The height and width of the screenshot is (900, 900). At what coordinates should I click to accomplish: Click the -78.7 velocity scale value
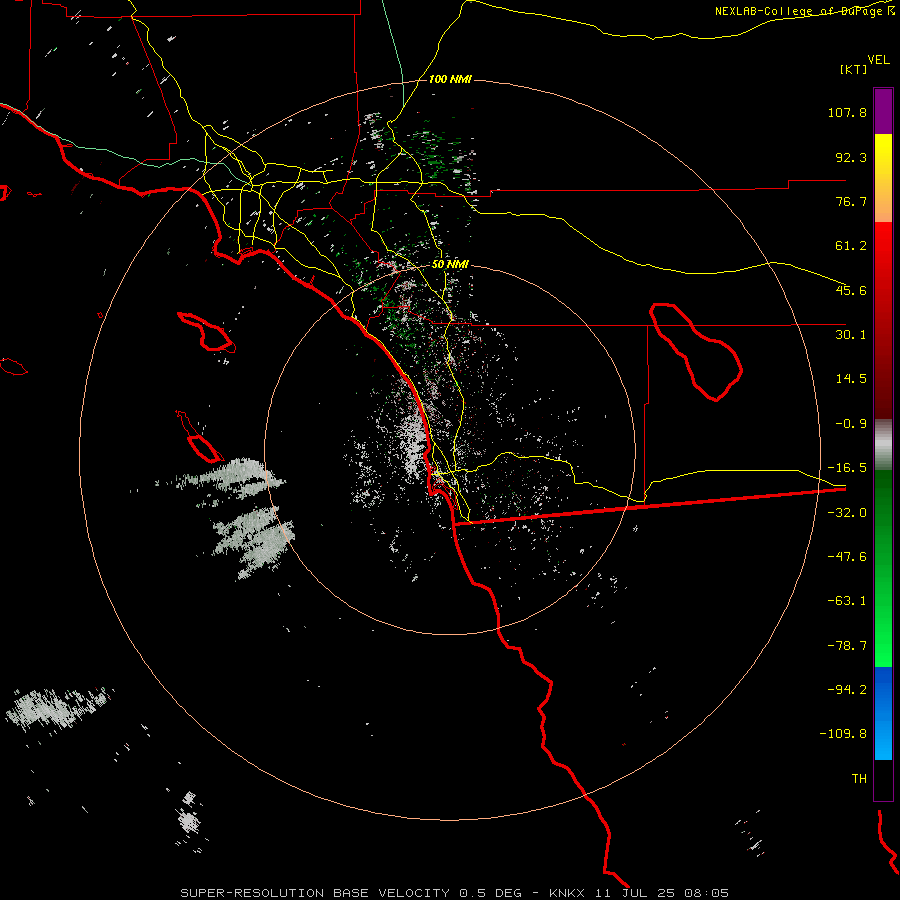point(847,646)
